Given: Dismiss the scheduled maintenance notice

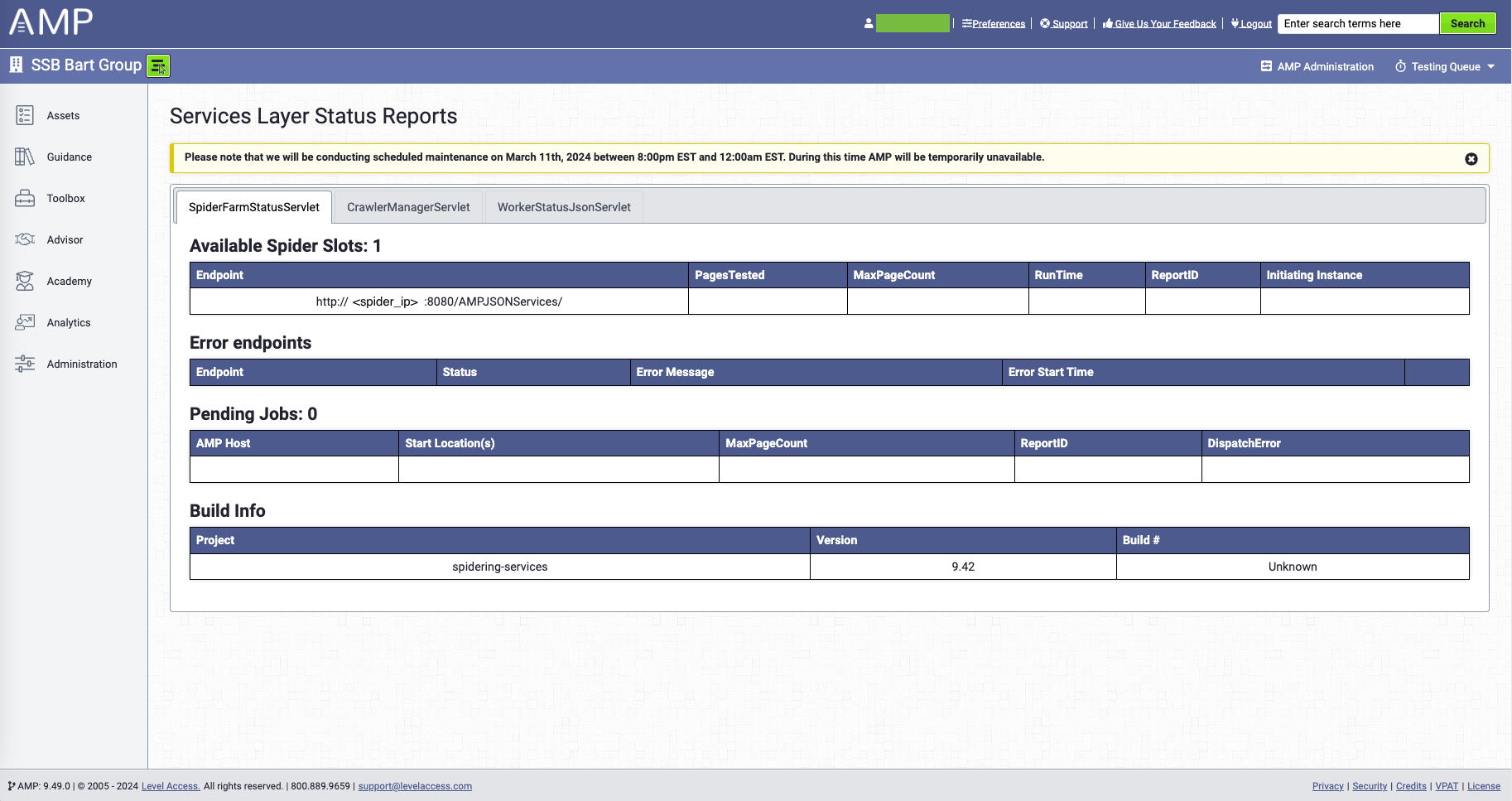Looking at the screenshot, I should click(x=1471, y=160).
